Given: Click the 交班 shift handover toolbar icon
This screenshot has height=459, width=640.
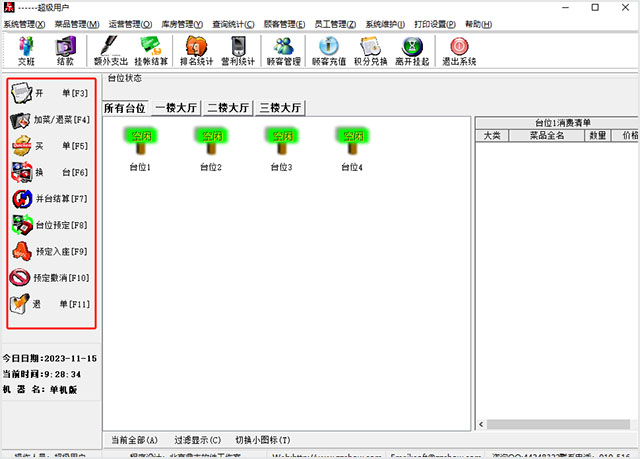Looking at the screenshot, I should (27, 50).
